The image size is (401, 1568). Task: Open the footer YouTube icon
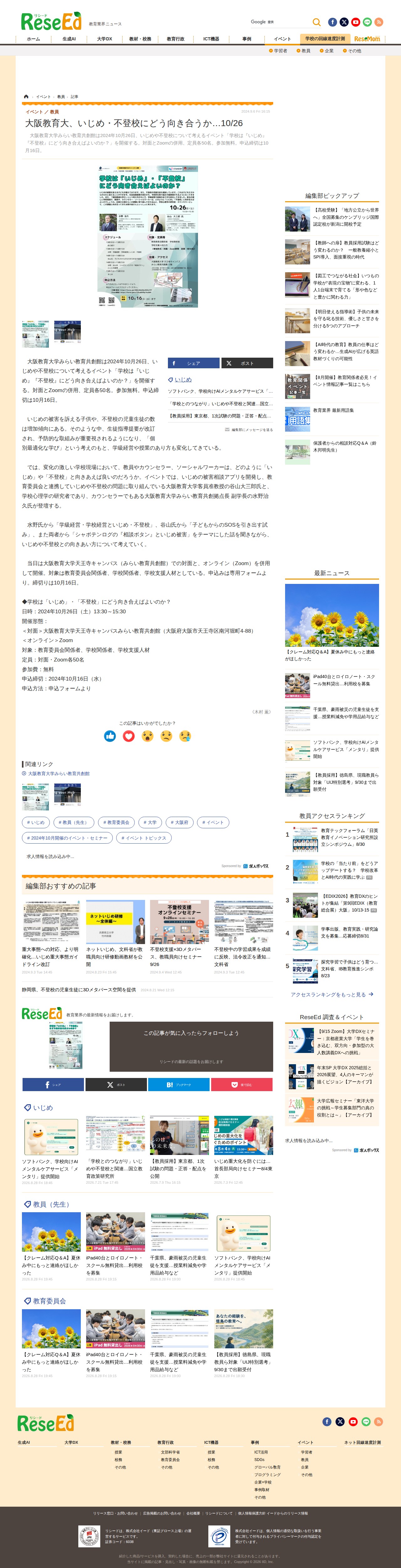click(353, 1422)
